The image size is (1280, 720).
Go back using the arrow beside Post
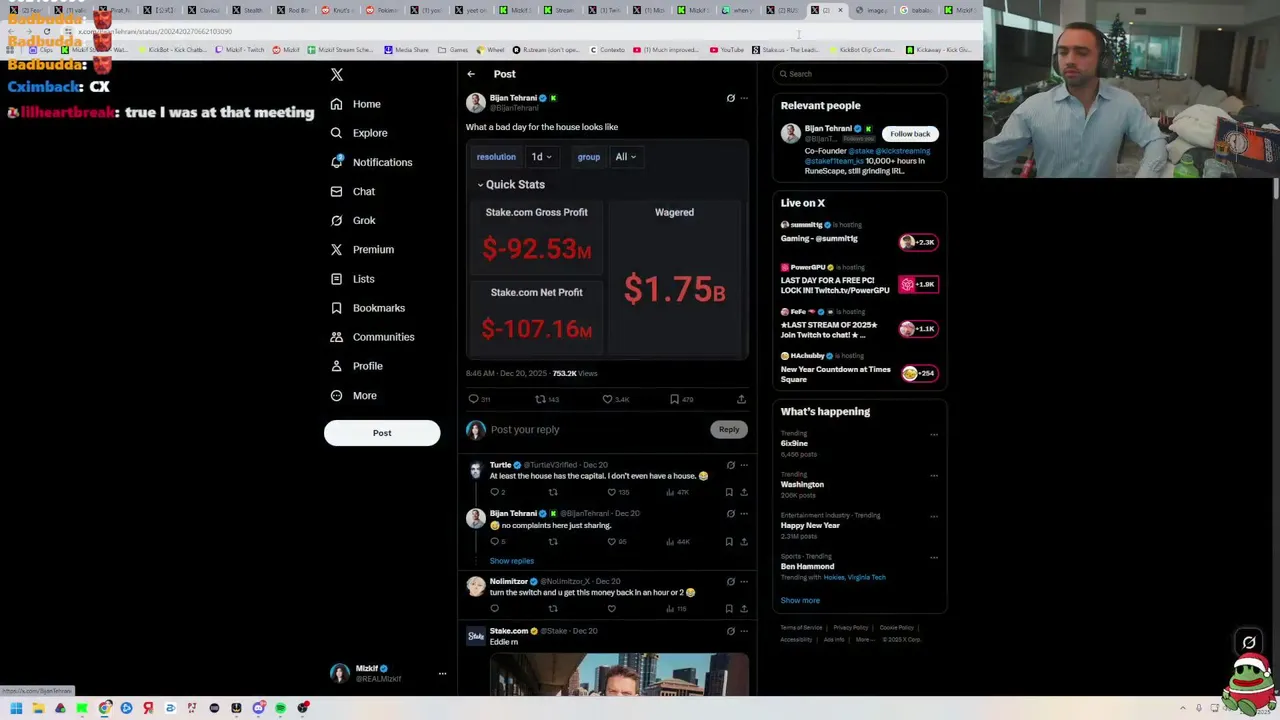[471, 74]
